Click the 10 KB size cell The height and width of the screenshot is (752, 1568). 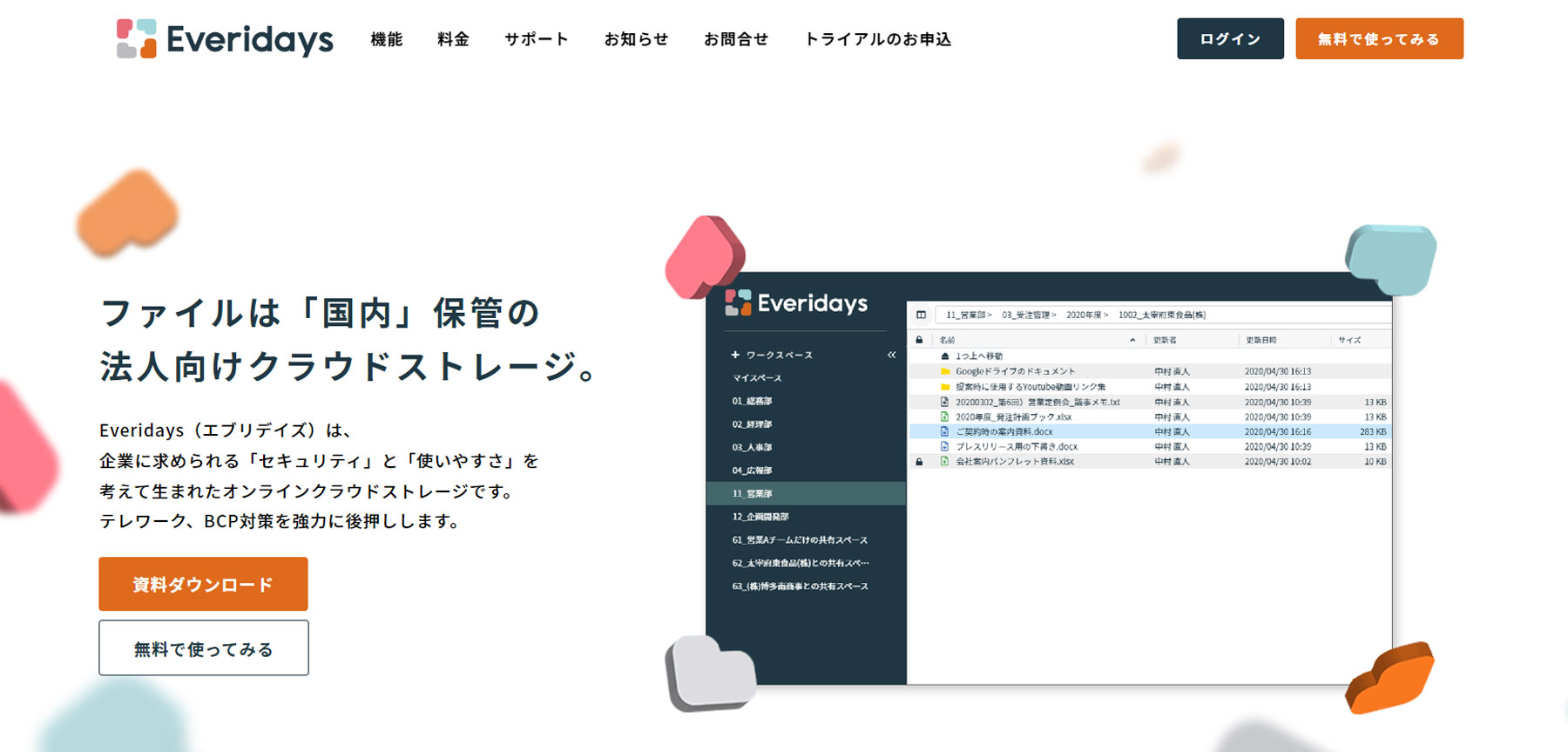(1375, 462)
